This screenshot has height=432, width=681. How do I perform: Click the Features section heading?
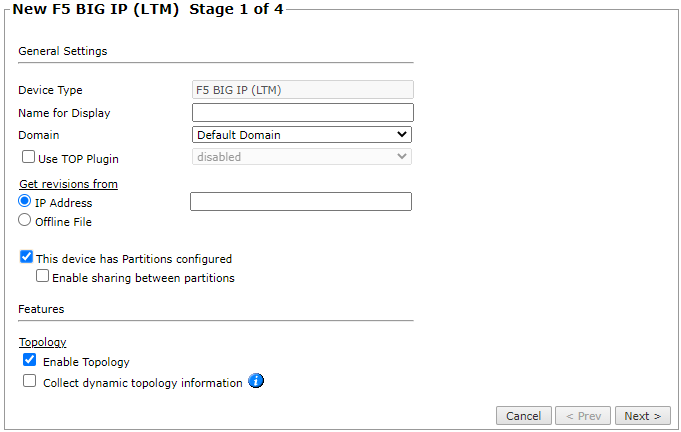point(41,309)
